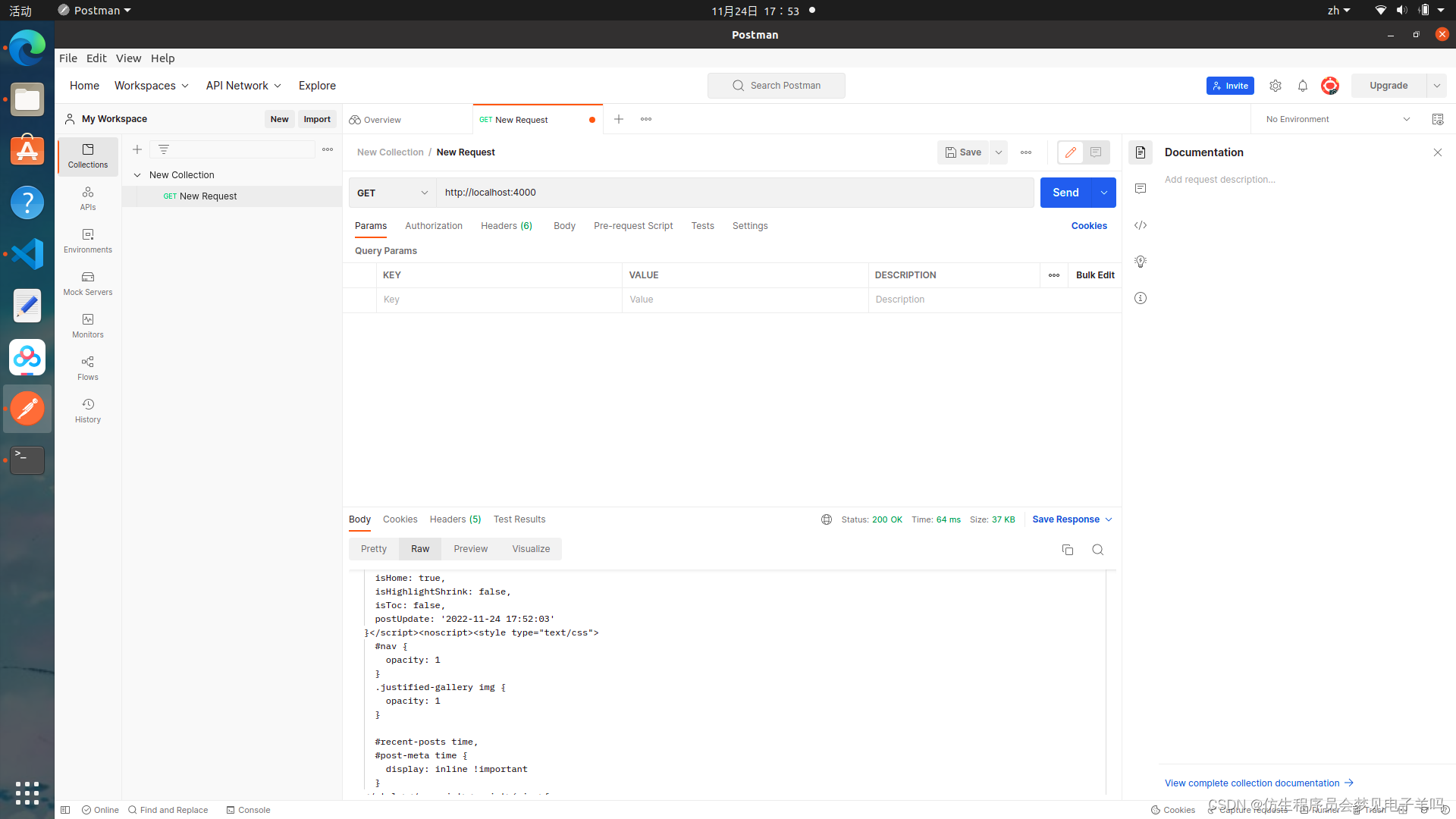Click the Search Postman box
This screenshot has width=1456, height=819.
click(x=777, y=86)
